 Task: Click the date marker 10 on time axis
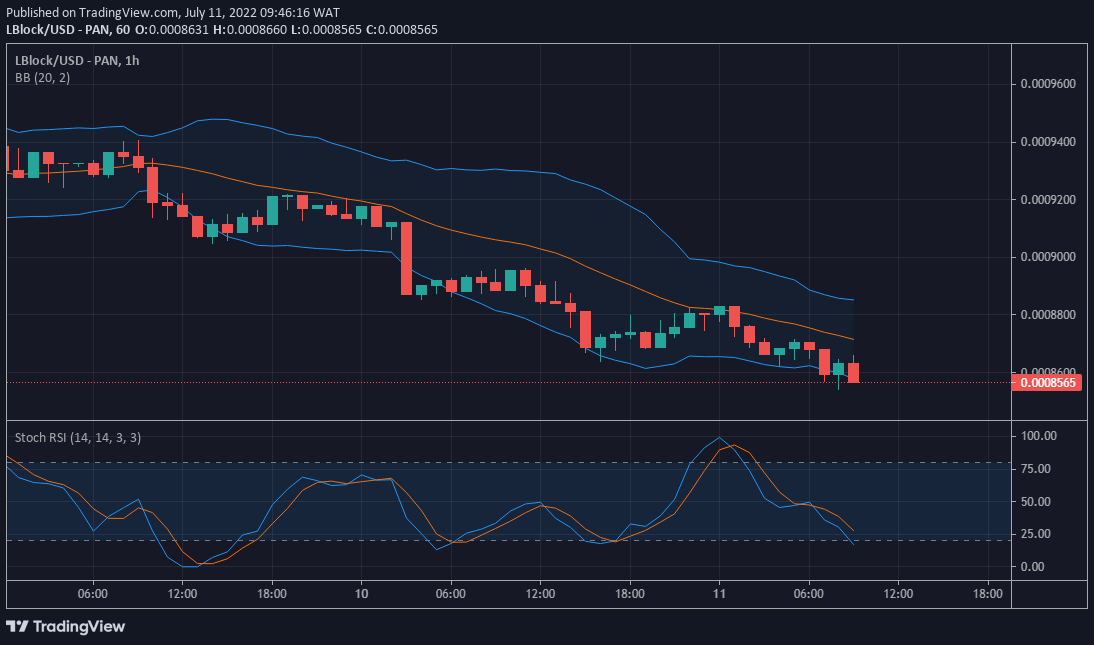[361, 594]
